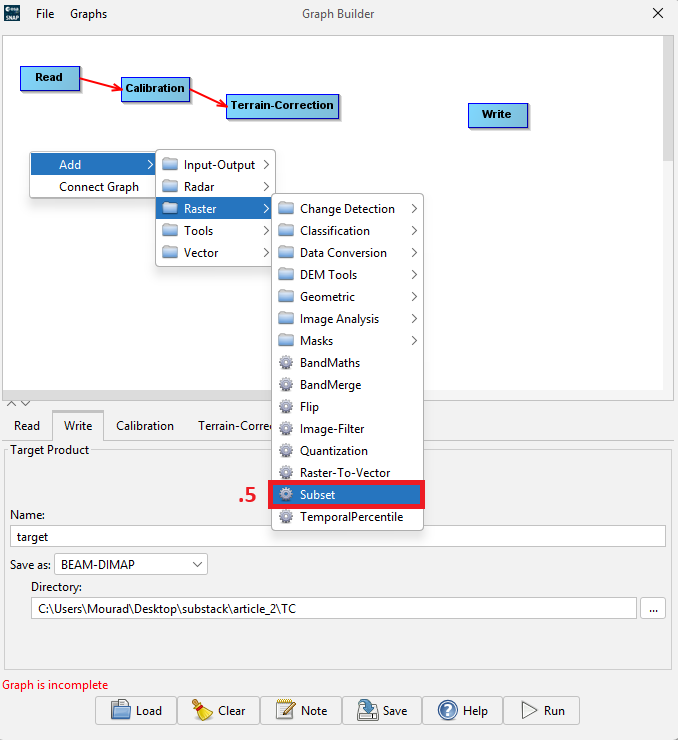Add the Raster-To-Vector operator

347,473
